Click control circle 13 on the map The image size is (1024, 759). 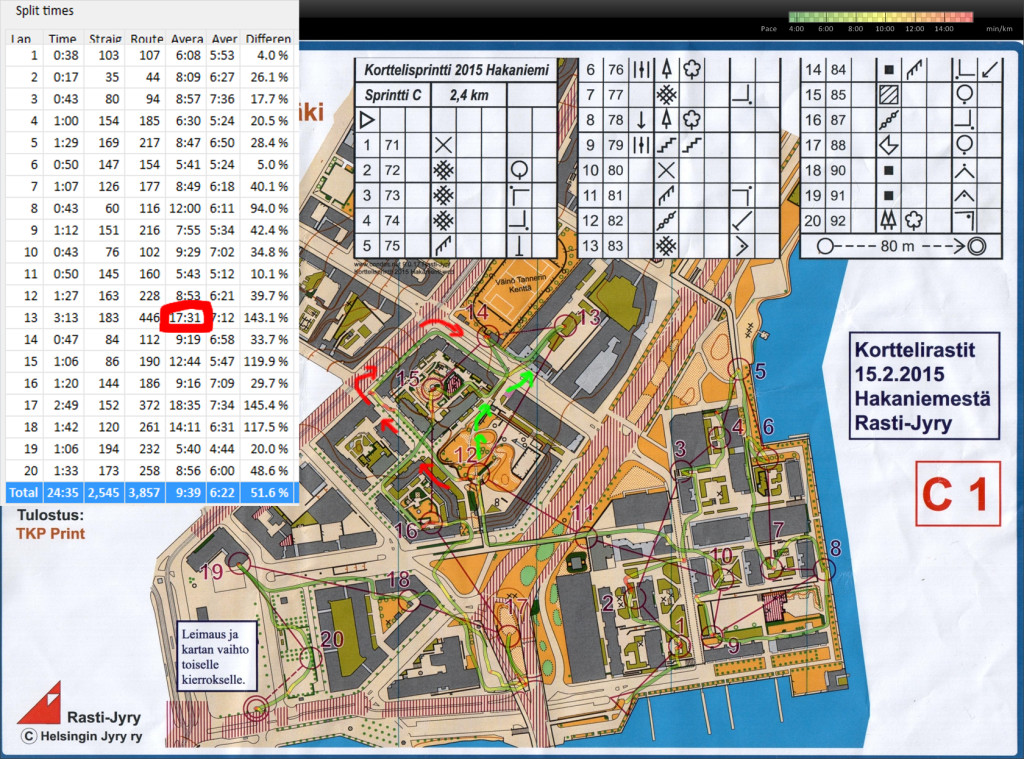pos(565,325)
